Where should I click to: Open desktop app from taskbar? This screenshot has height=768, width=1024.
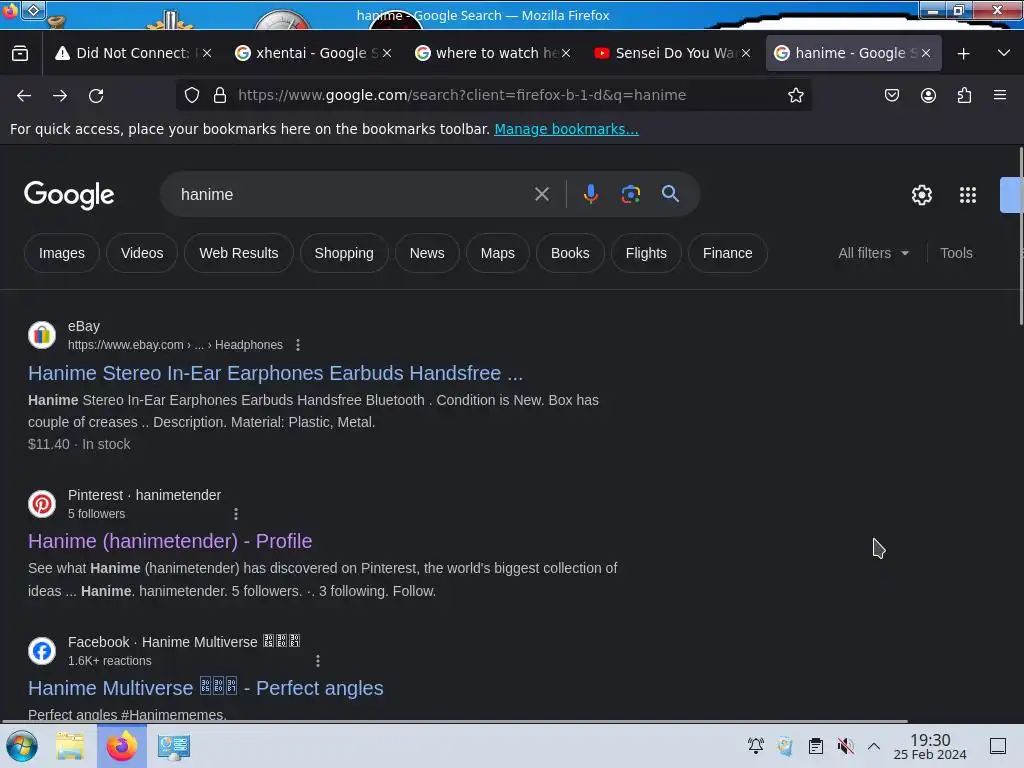click(x=174, y=746)
